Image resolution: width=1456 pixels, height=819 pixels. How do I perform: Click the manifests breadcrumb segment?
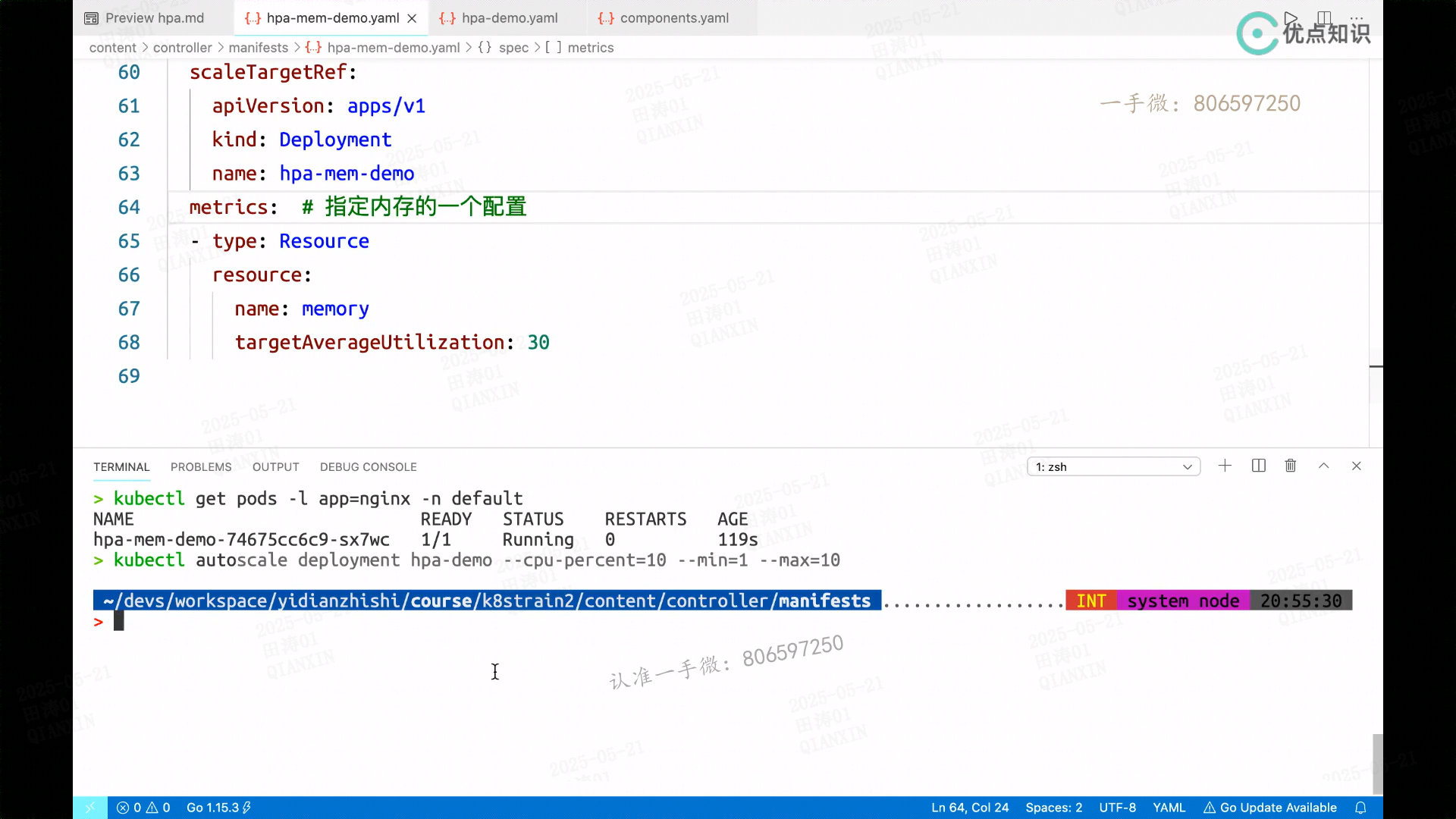(x=258, y=47)
